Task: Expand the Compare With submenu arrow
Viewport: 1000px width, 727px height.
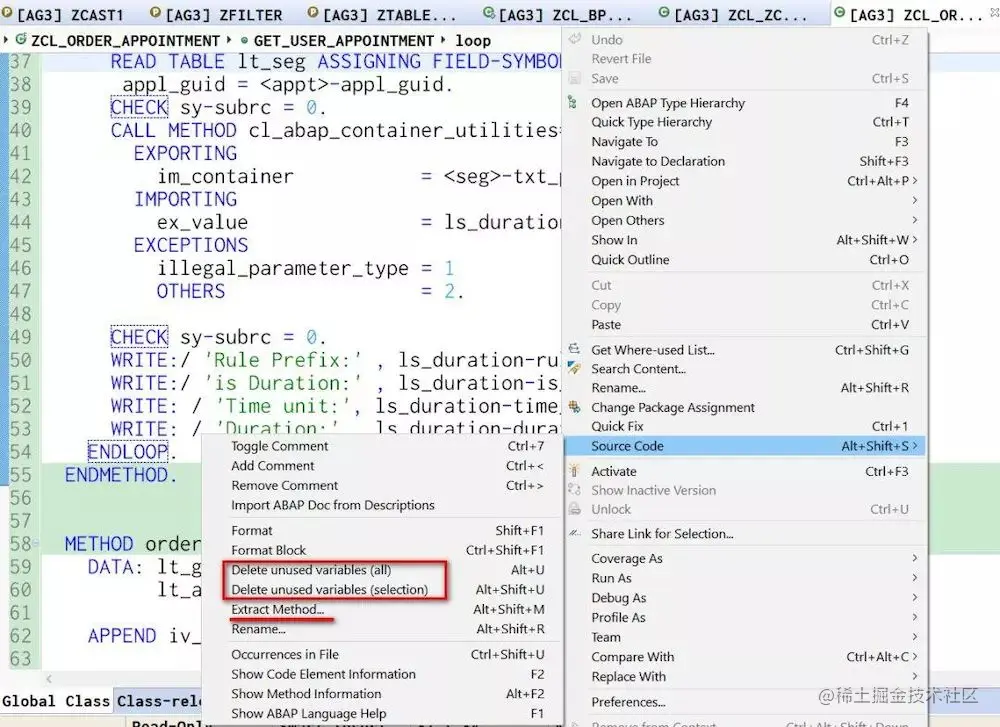Action: (x=915, y=656)
